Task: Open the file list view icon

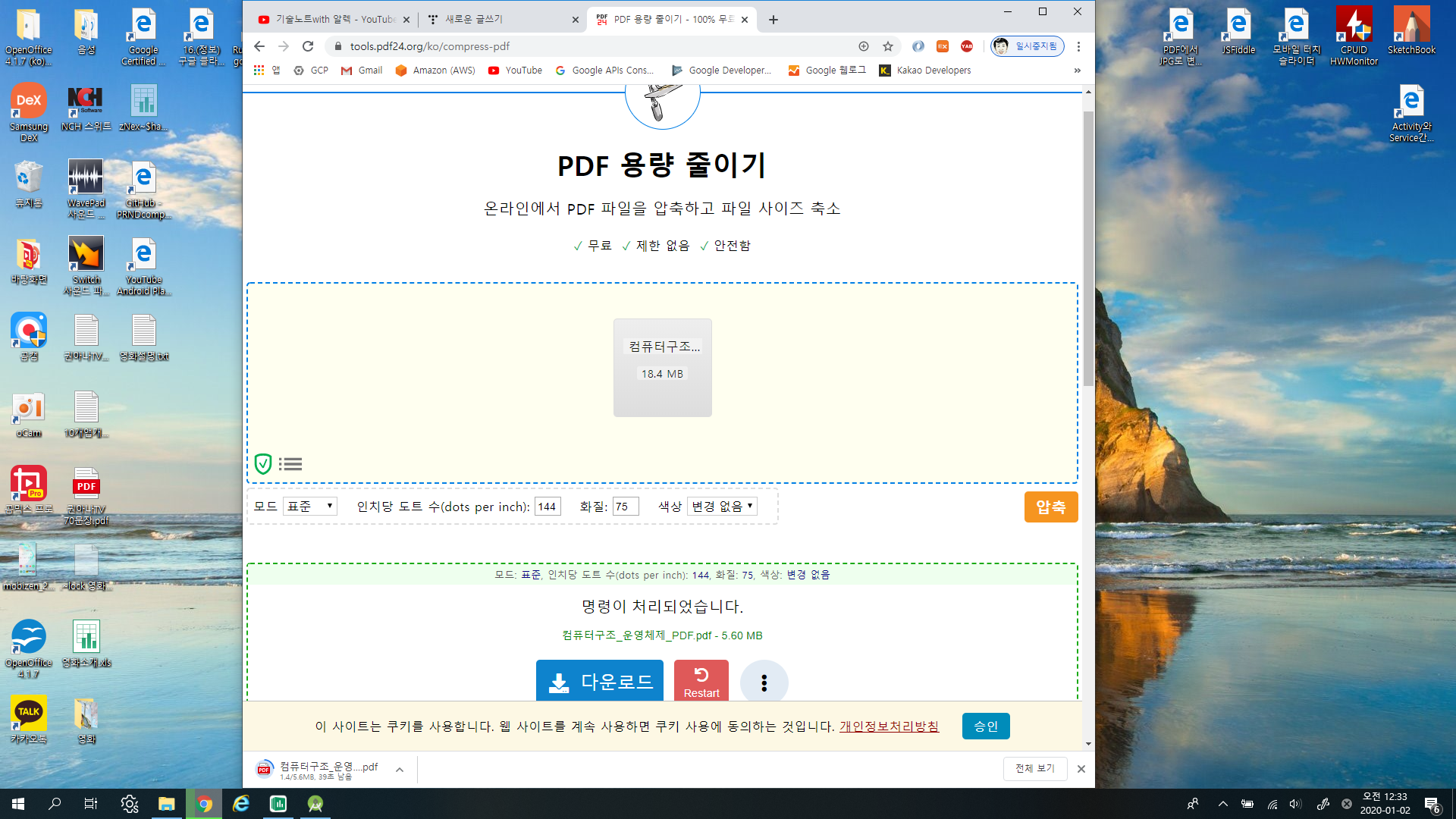Action: point(290,464)
